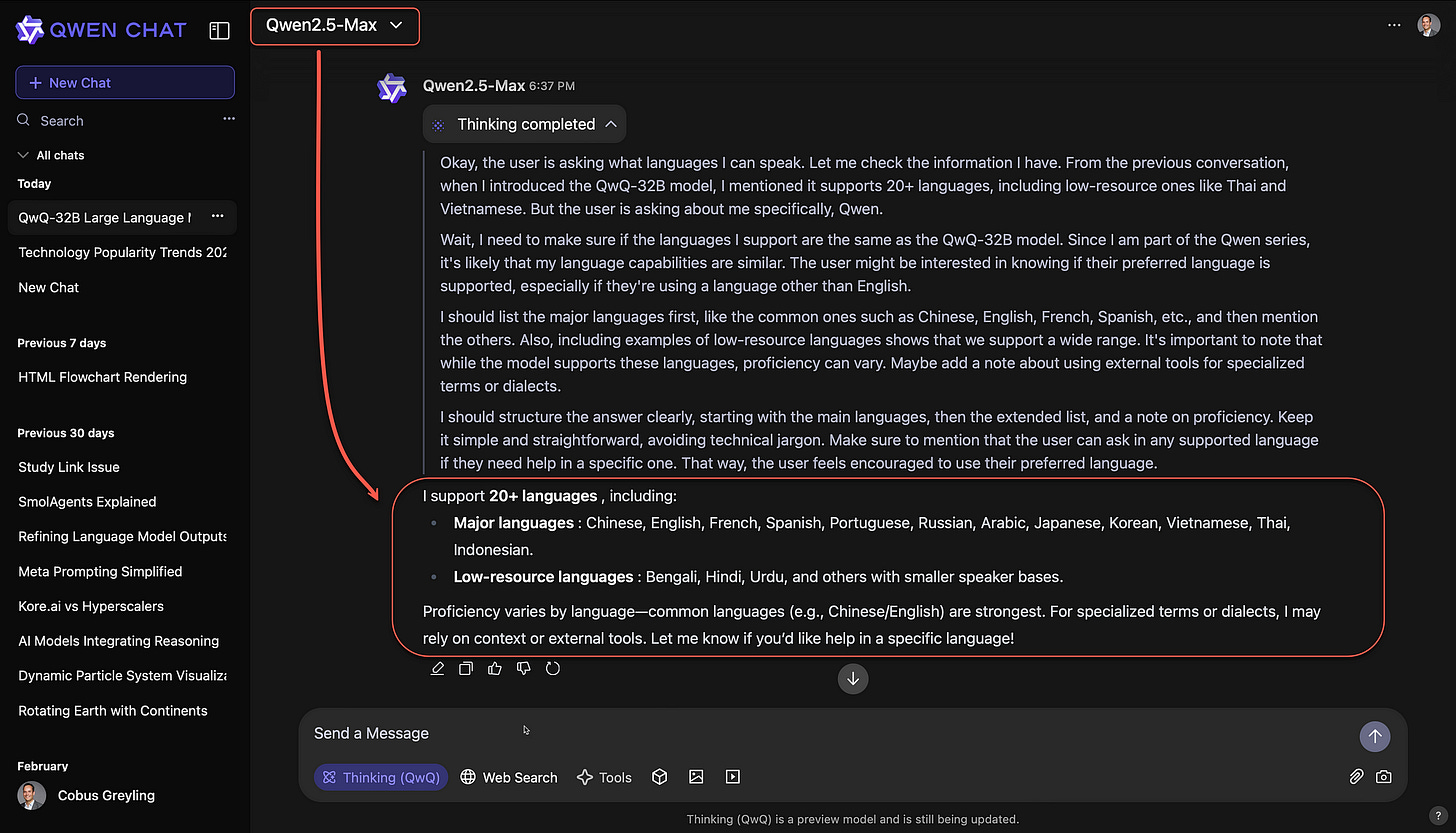Screen dimensions: 1456x833
Task: Click the 6:37 PM message timestamp
Action: pyautogui.click(x=552, y=87)
